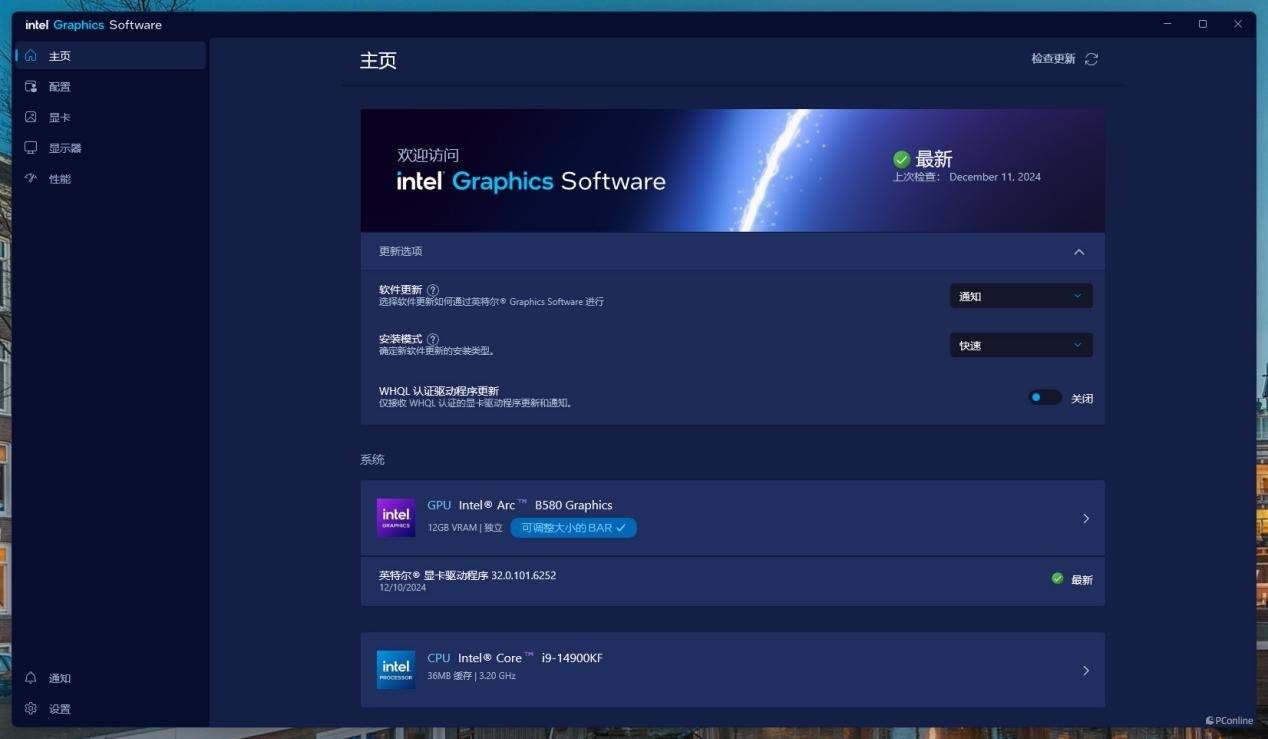Click the home icon in sidebar
The width and height of the screenshot is (1268, 739).
pos(31,56)
